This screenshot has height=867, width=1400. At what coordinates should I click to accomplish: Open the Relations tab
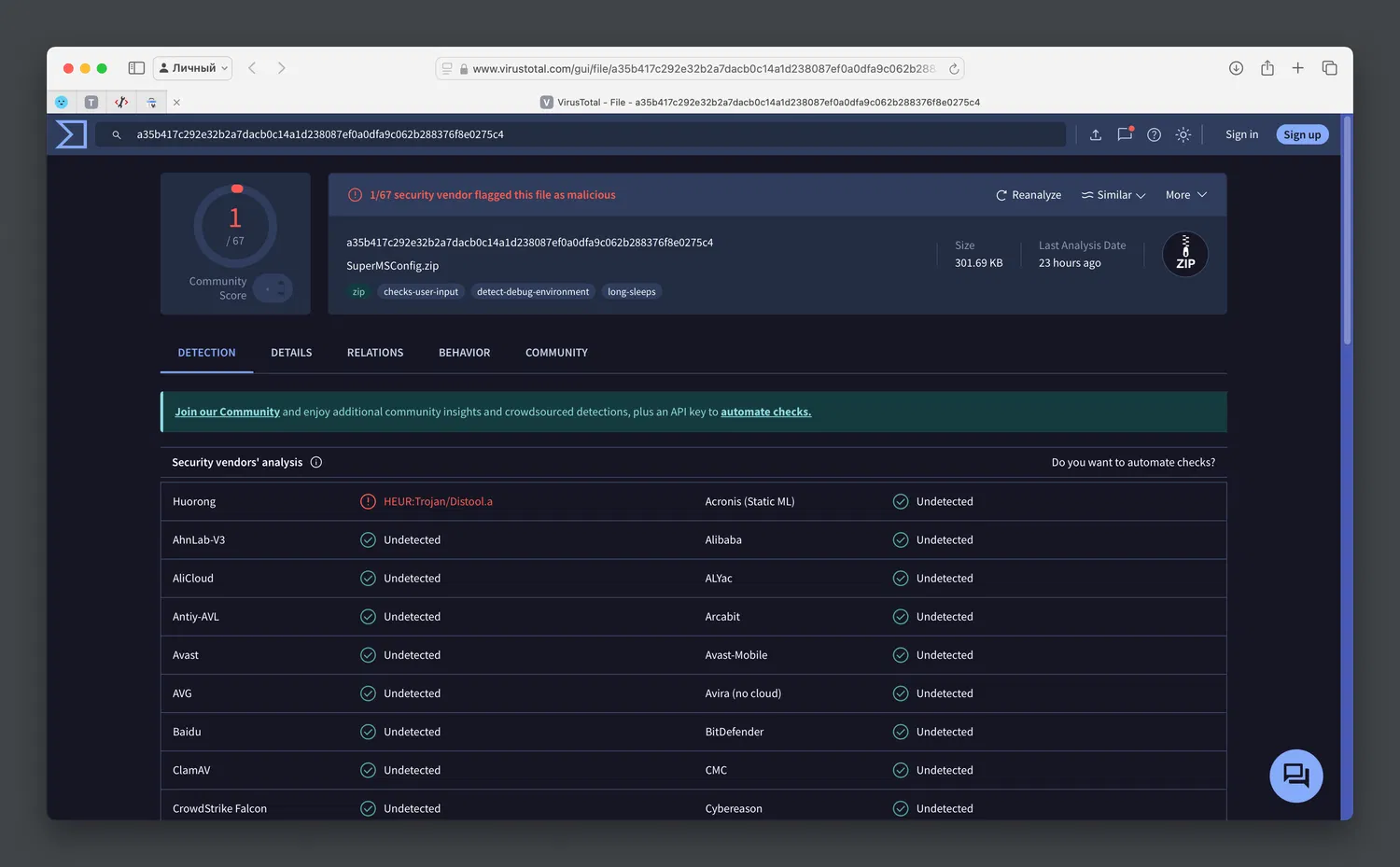click(x=375, y=353)
